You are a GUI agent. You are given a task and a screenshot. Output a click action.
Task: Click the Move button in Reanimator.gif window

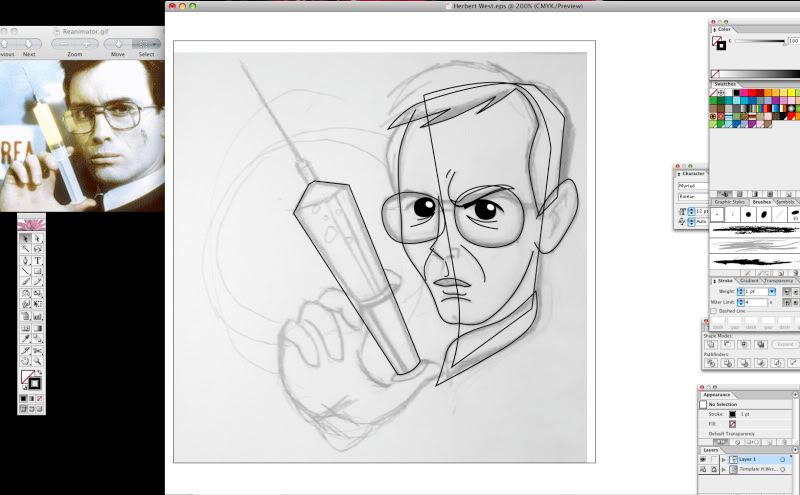(118, 45)
